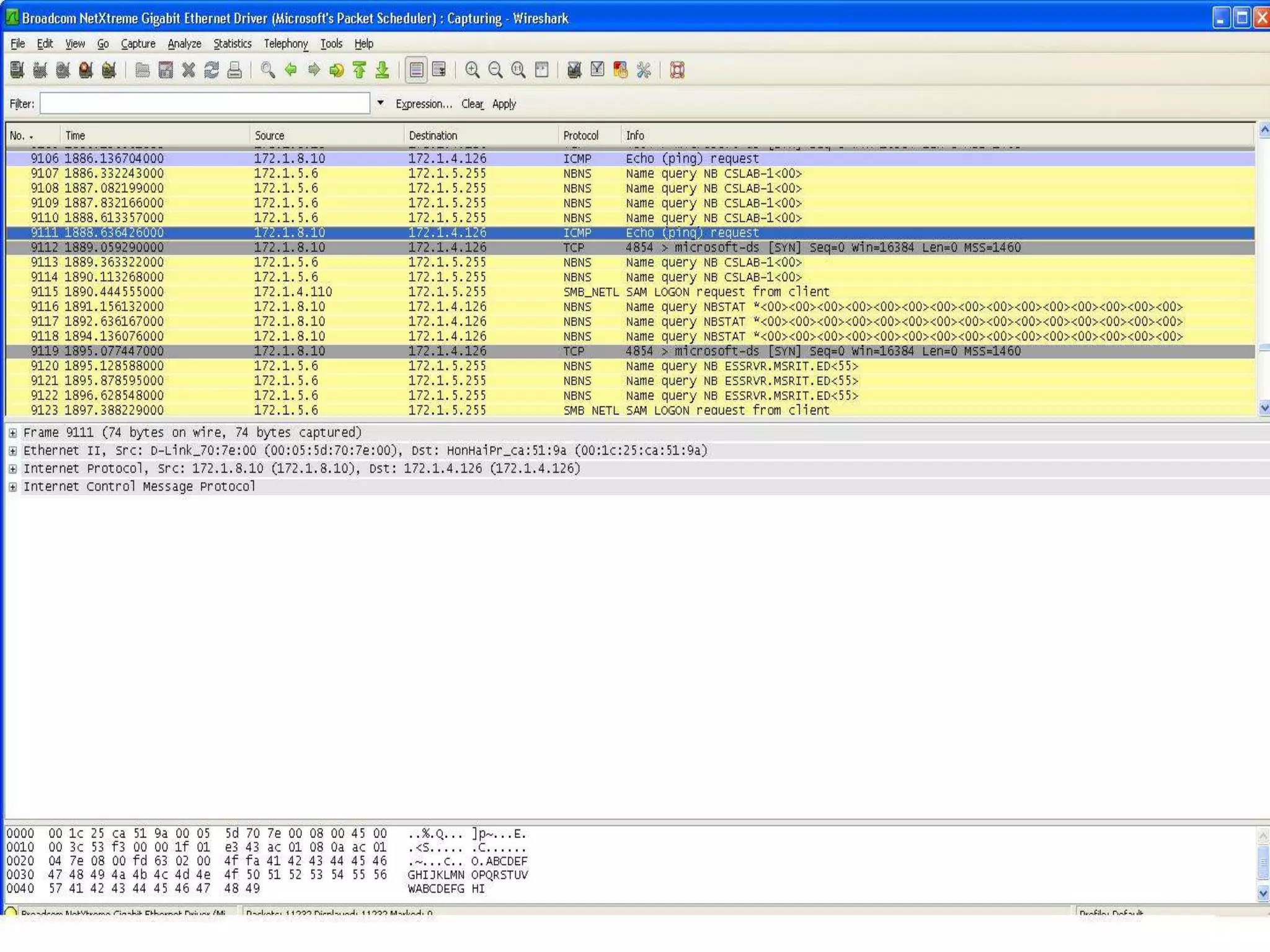
Task: Click inside the Filter text field
Action: [x=205, y=104]
